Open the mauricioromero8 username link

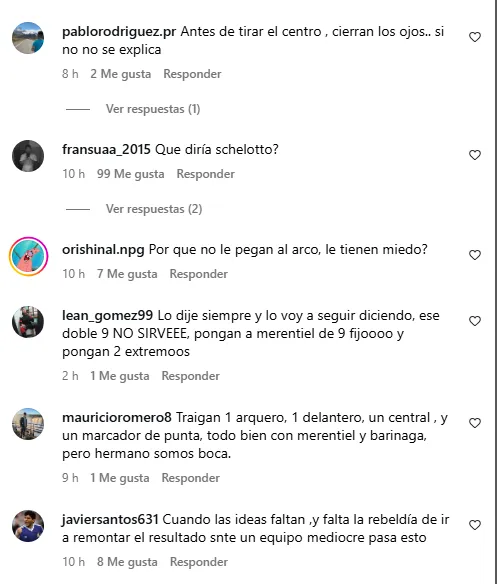[x=117, y=418]
